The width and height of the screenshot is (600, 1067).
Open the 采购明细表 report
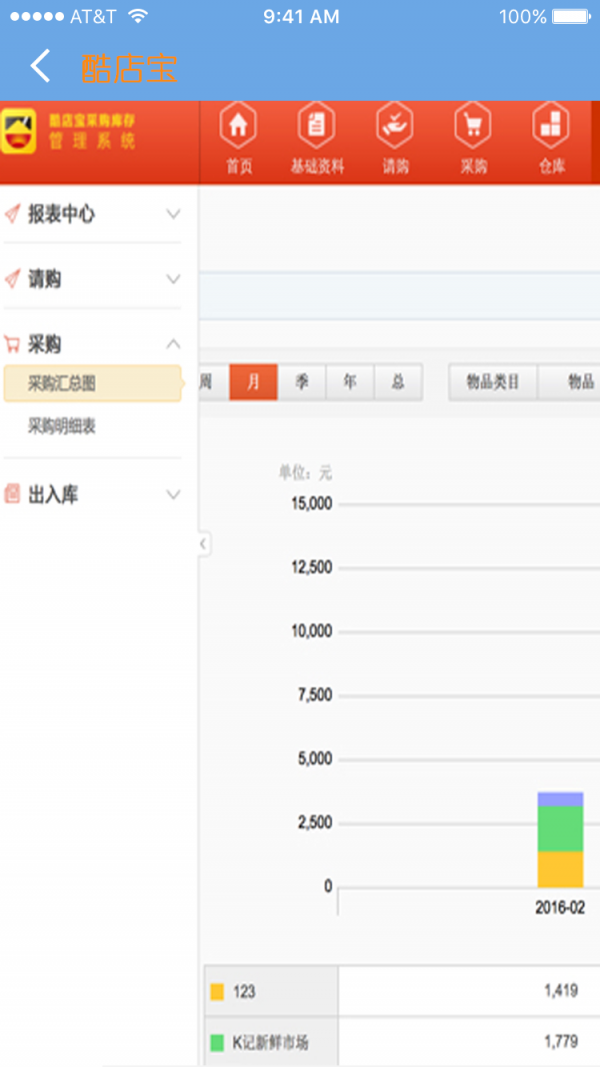click(x=62, y=427)
